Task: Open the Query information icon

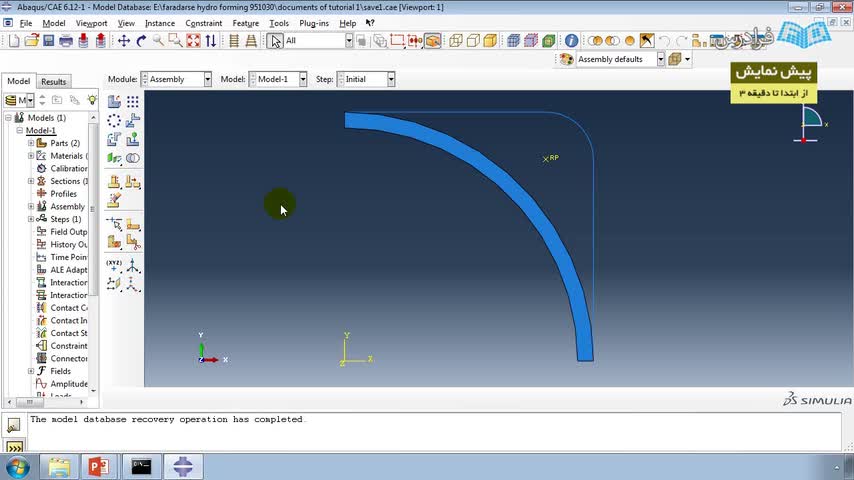Action: click(x=571, y=41)
